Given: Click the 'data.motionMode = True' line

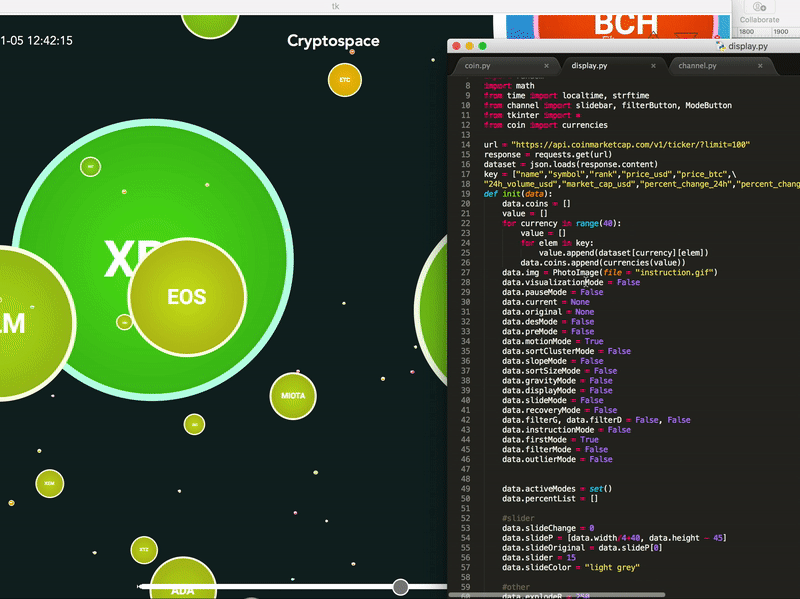Looking at the screenshot, I should pos(553,341).
